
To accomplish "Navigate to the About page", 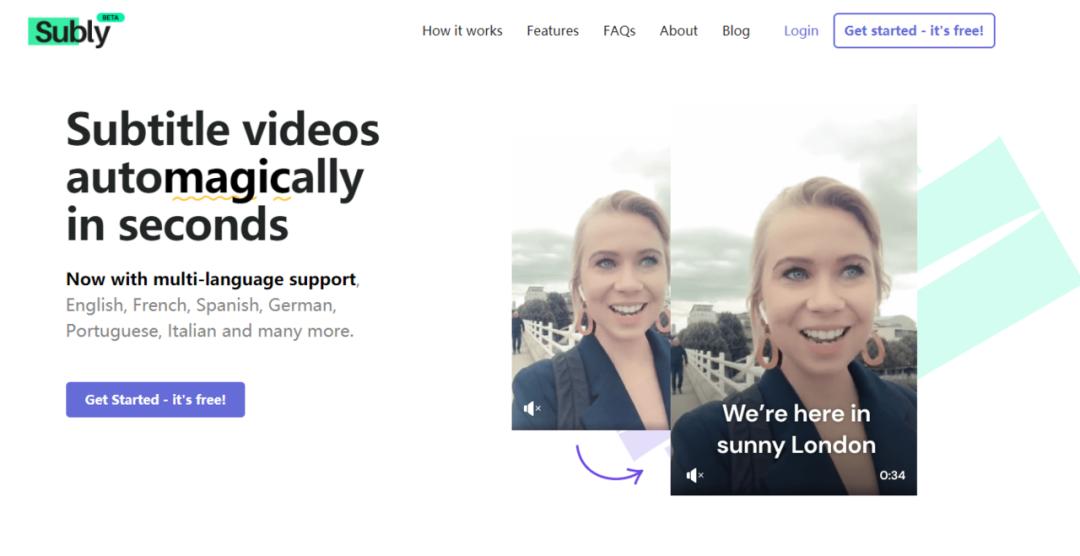I will point(678,31).
